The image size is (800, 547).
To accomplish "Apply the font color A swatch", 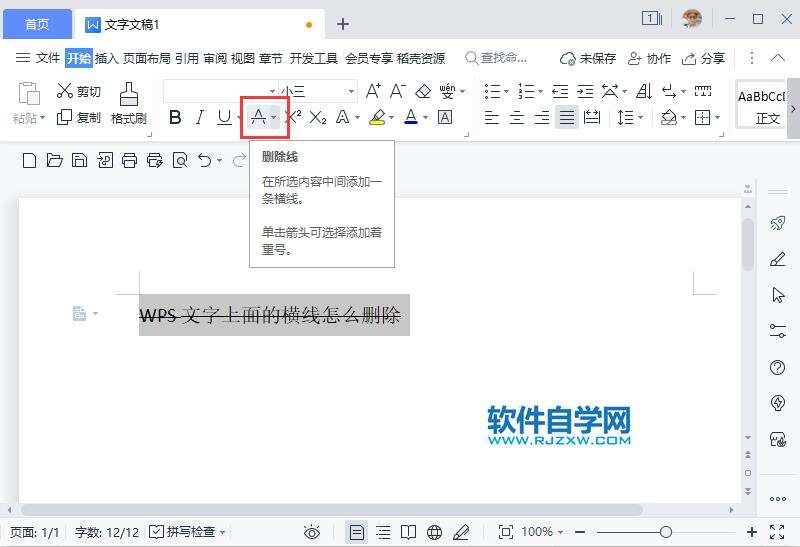I will point(411,118).
